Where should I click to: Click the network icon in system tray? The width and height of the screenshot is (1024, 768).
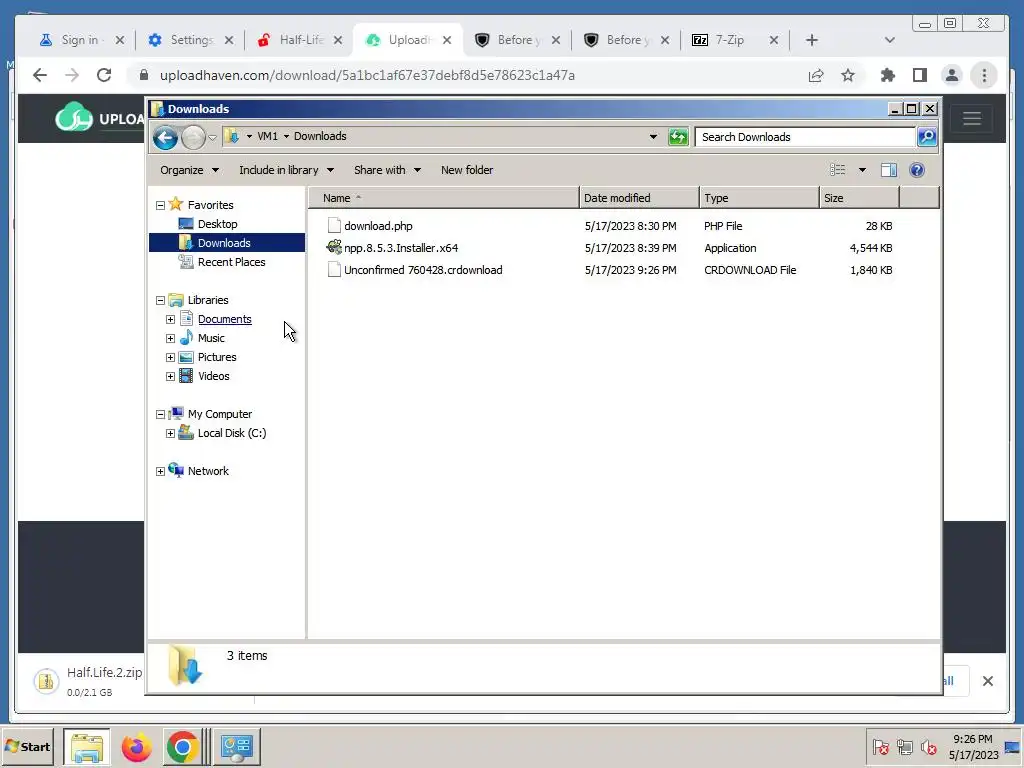pyautogui.click(x=904, y=746)
